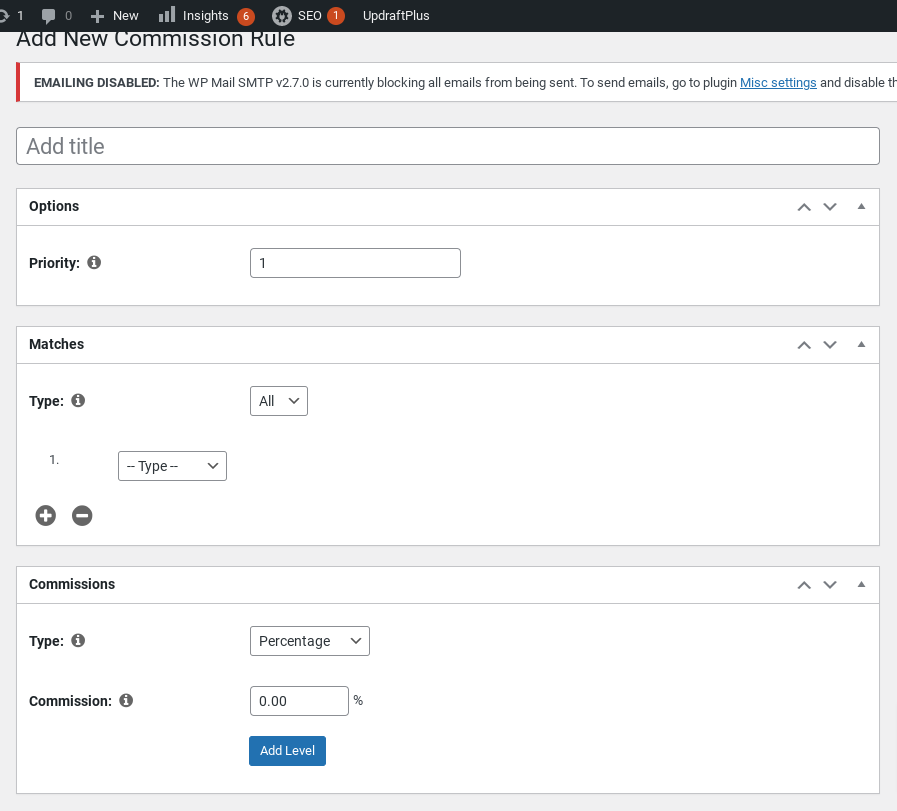Collapse the Options panel
897x811 pixels.
pyautogui.click(x=861, y=206)
